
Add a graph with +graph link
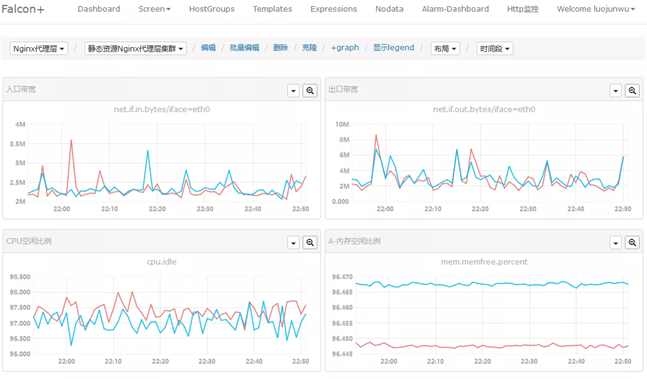[x=345, y=48]
